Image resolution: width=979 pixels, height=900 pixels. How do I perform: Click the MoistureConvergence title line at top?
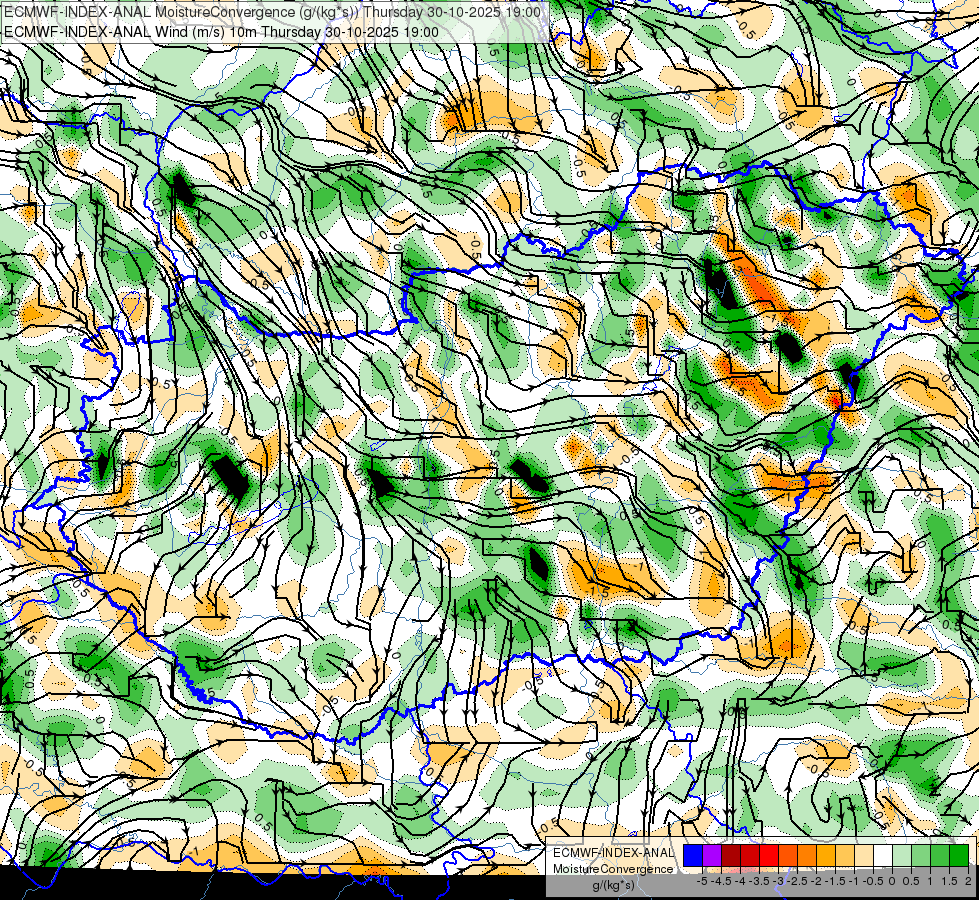272,12
